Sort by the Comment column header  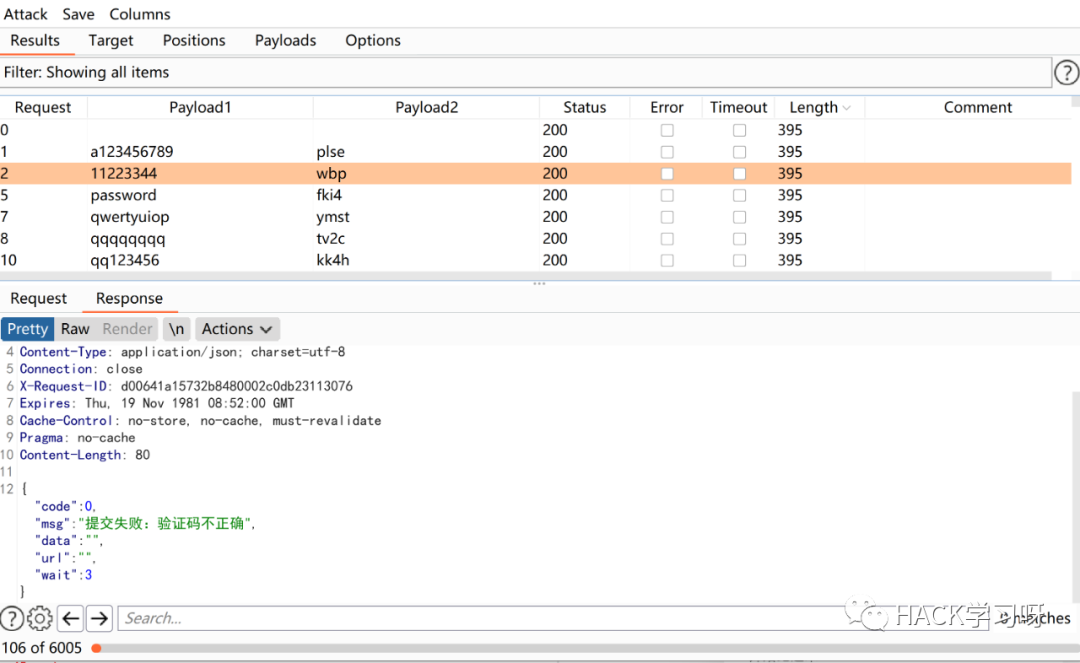[x=977, y=107]
